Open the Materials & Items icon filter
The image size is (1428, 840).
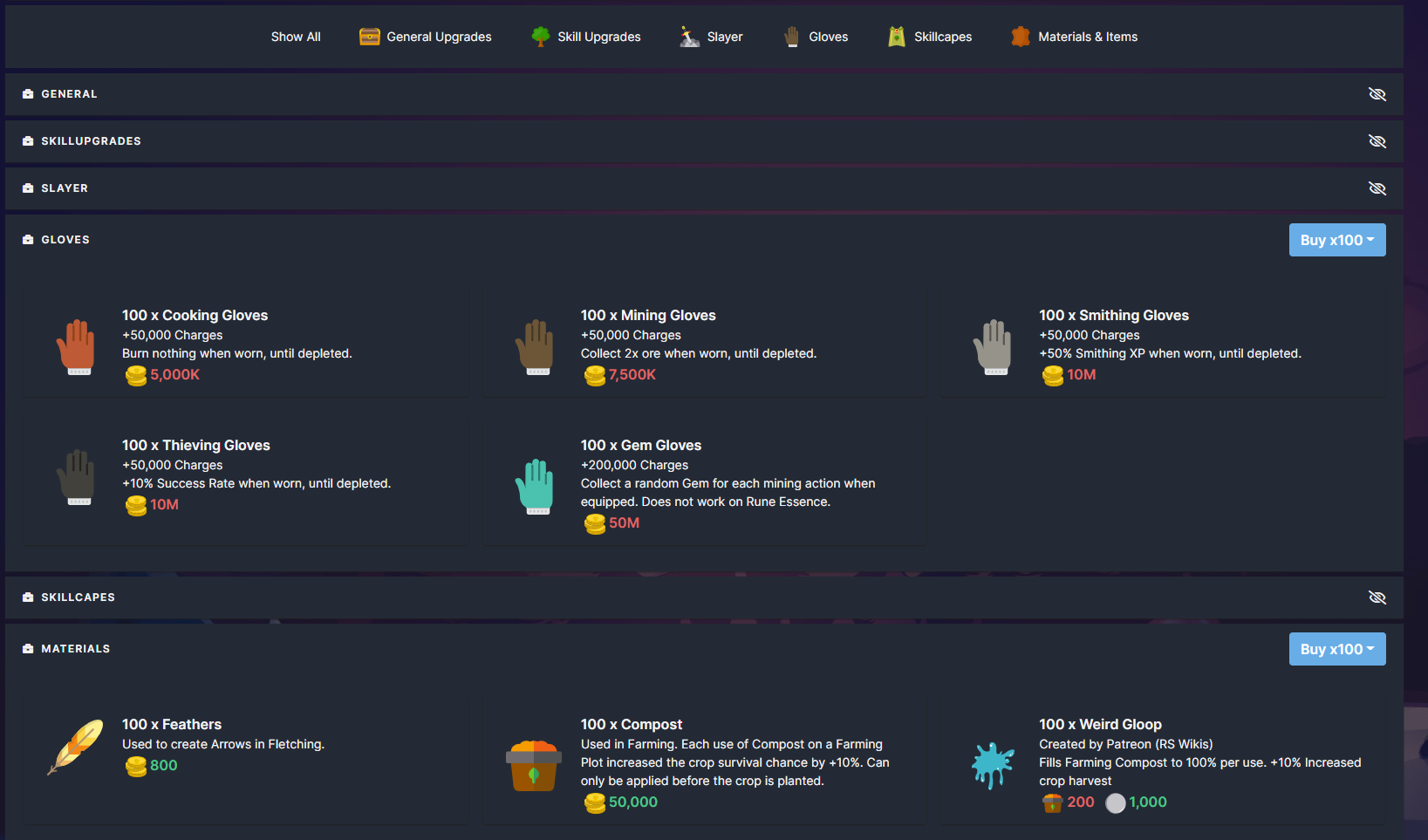point(1019,36)
